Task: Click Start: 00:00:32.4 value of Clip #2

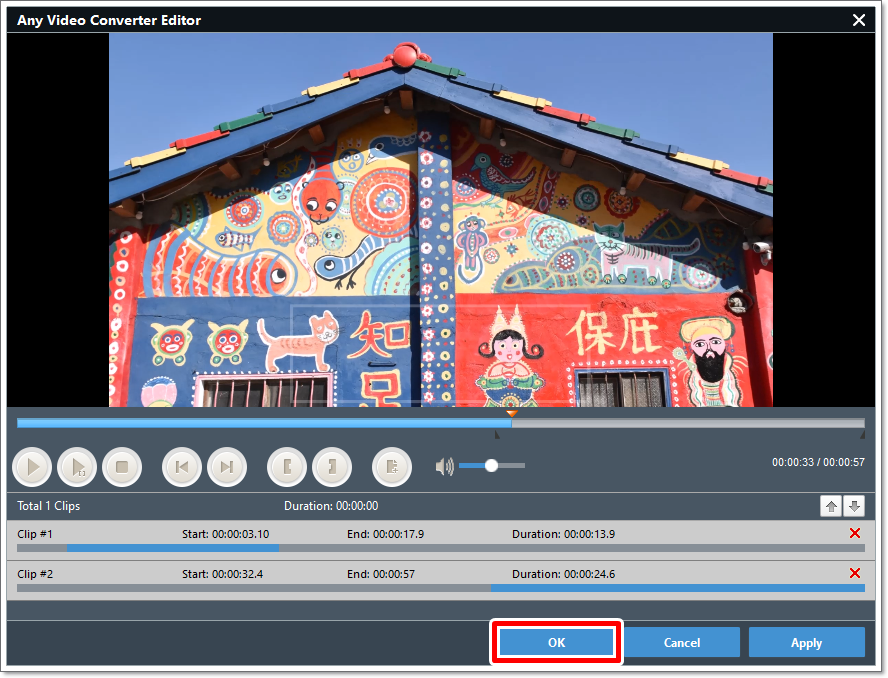Action: pyautogui.click(x=223, y=574)
